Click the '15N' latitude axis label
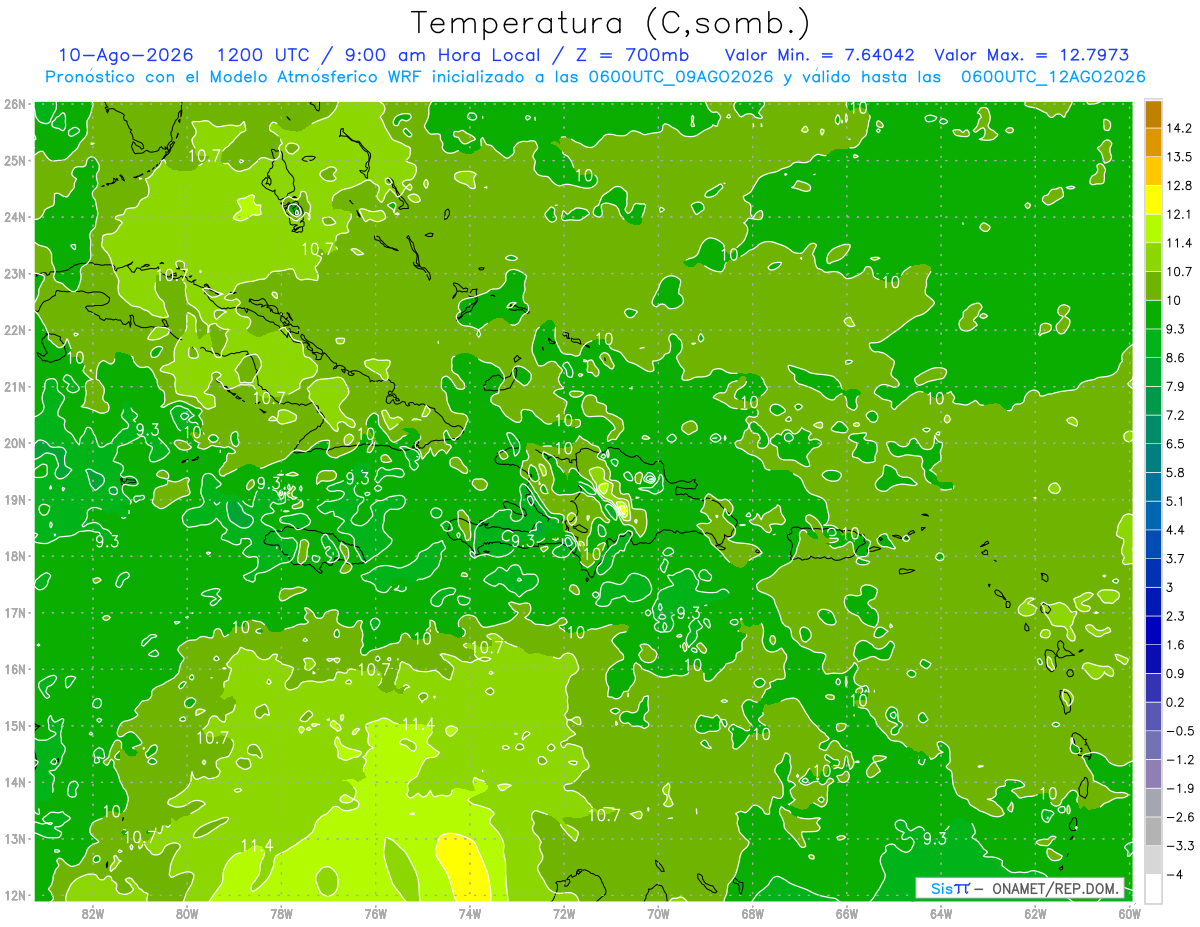 coord(15,726)
